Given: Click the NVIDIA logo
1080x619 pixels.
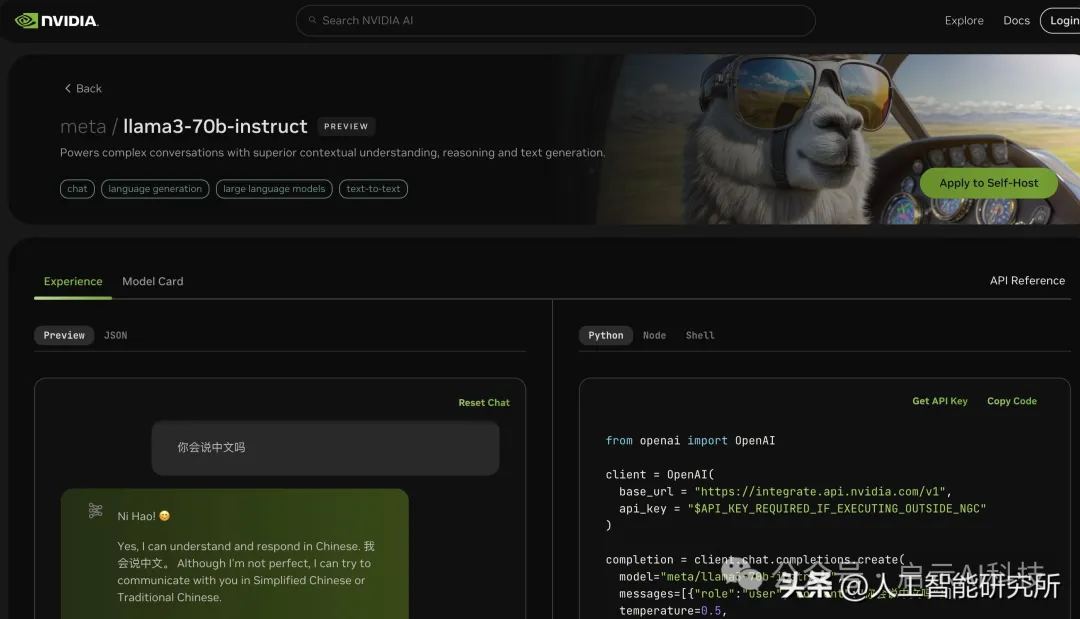Looking at the screenshot, I should point(56,21).
